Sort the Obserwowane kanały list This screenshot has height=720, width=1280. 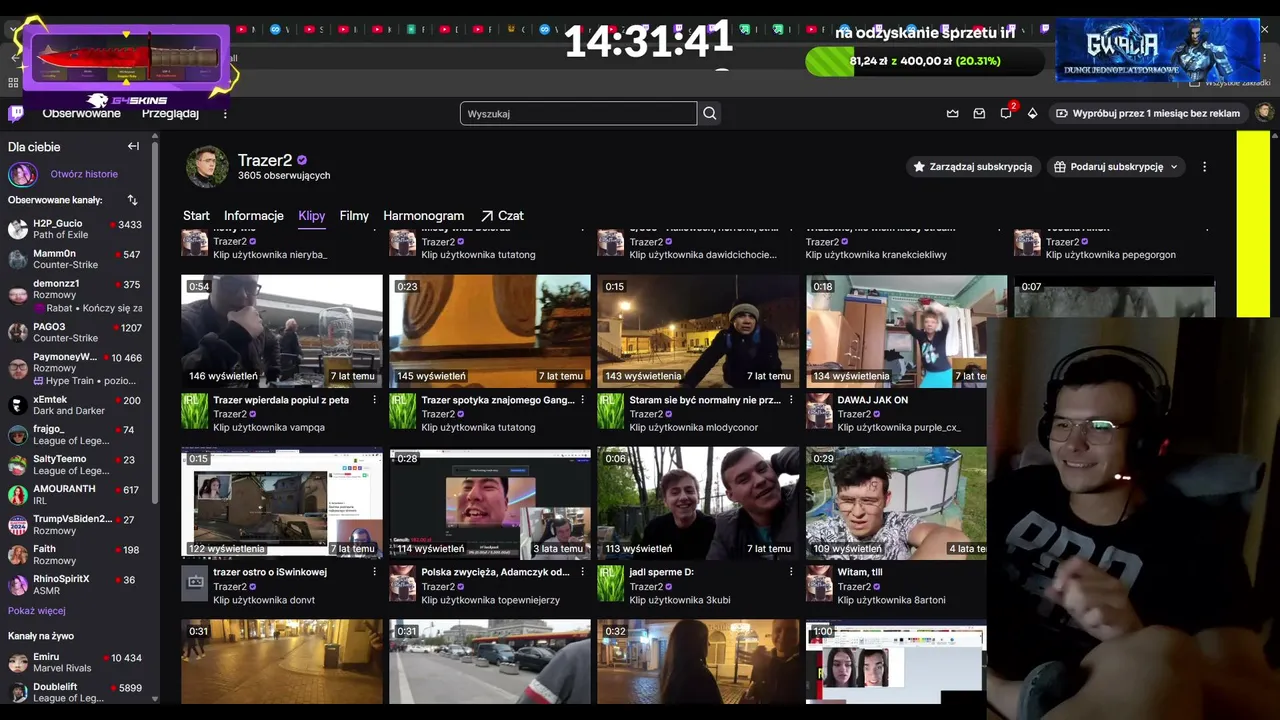tap(132, 200)
